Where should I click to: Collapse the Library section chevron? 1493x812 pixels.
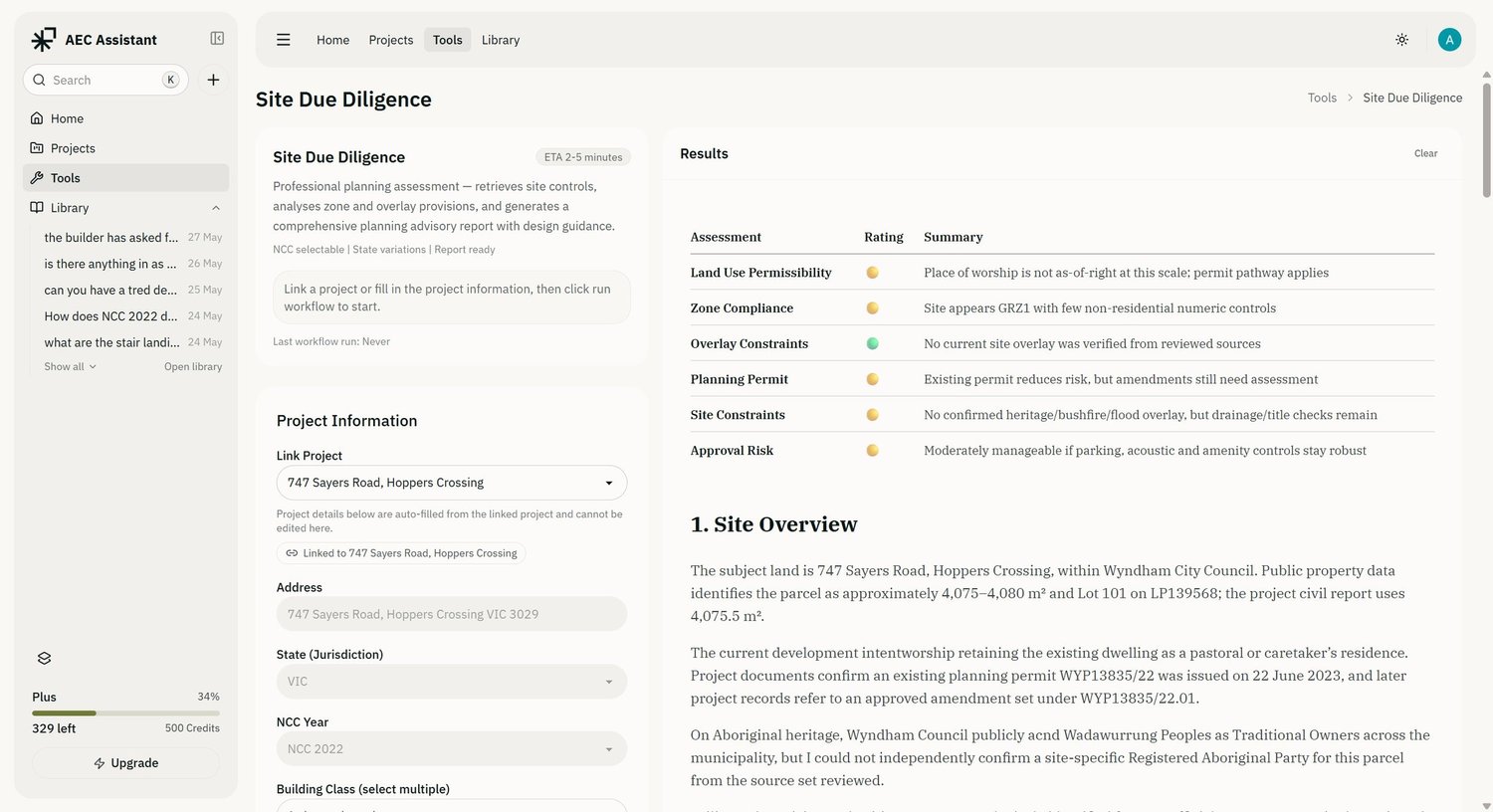click(216, 208)
